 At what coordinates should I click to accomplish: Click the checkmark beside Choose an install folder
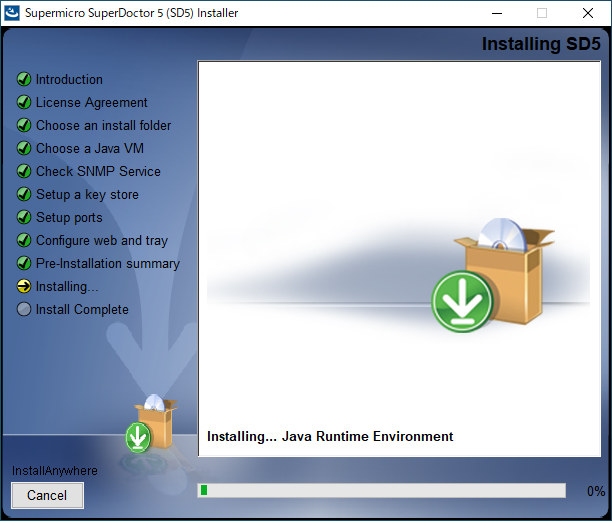(x=24, y=125)
